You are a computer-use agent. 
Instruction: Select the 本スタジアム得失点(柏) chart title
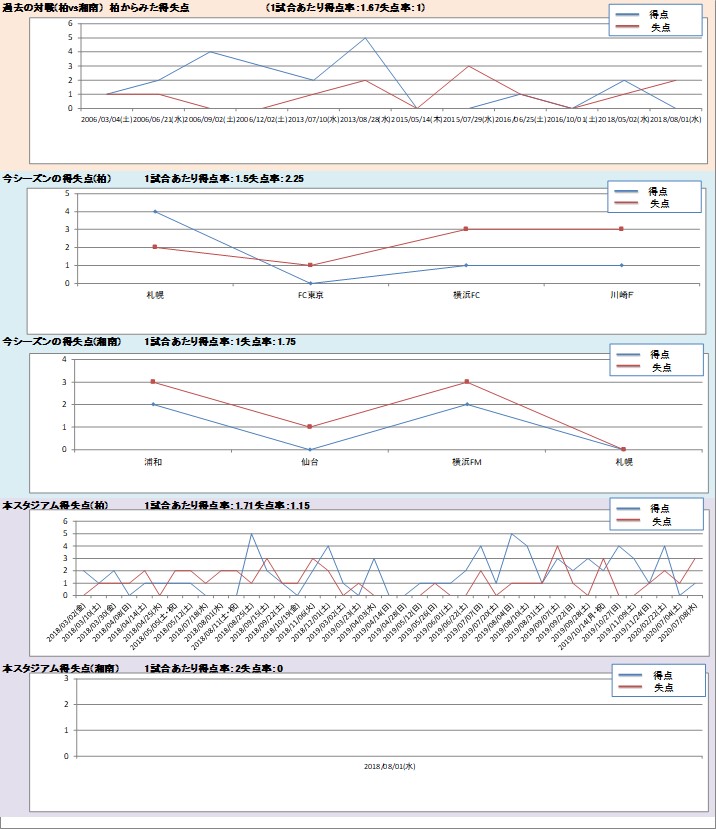(56, 506)
